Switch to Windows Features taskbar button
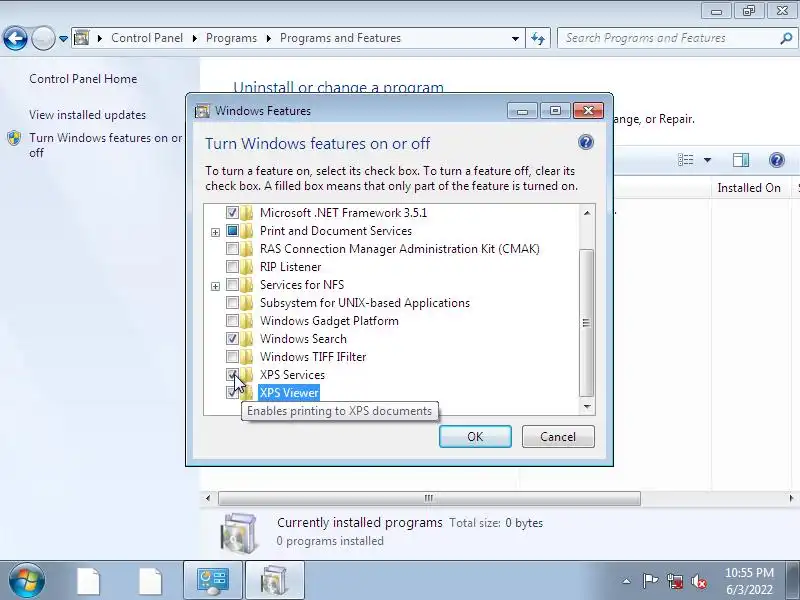The image size is (800, 600). 274,581
